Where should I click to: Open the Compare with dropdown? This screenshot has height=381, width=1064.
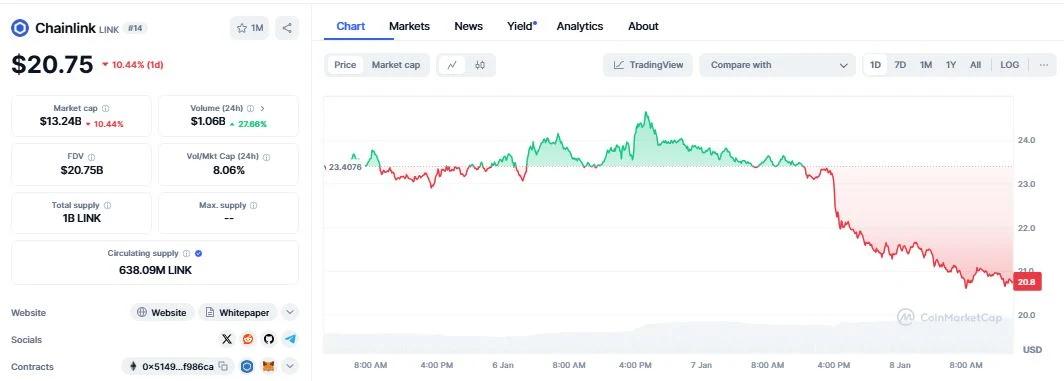click(778, 65)
